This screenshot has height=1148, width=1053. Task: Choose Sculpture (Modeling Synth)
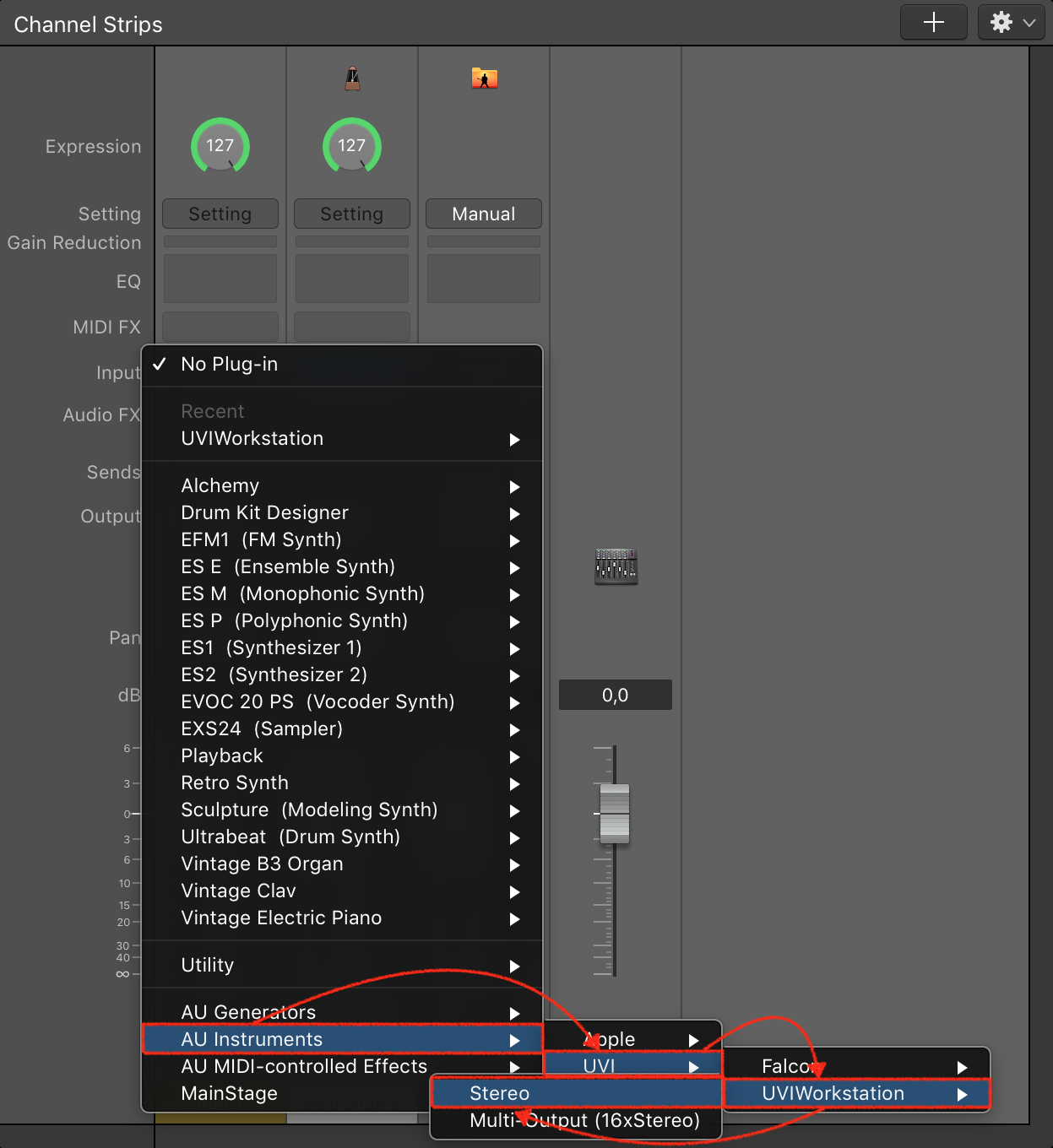[x=342, y=810]
